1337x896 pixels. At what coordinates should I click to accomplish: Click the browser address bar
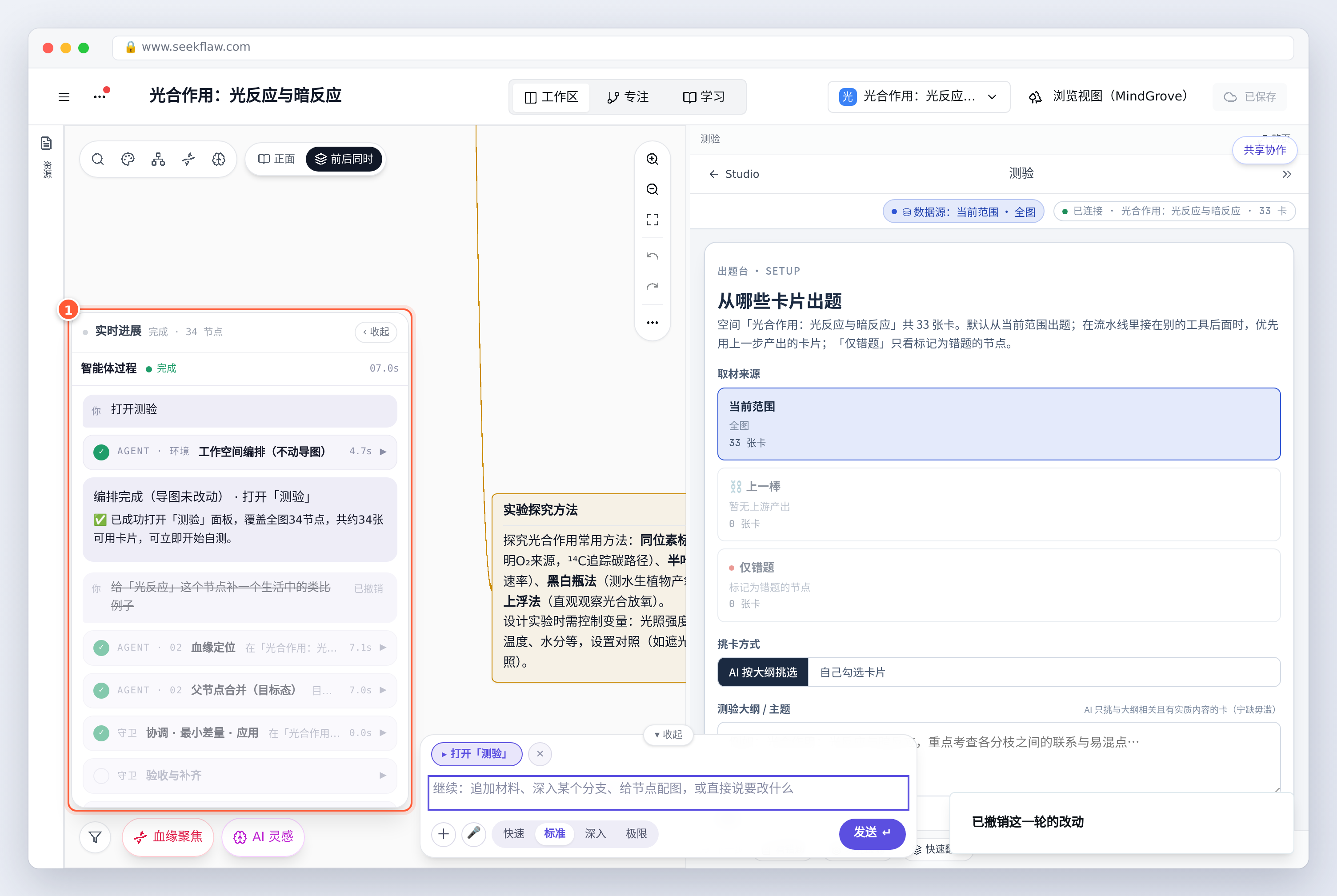703,48
